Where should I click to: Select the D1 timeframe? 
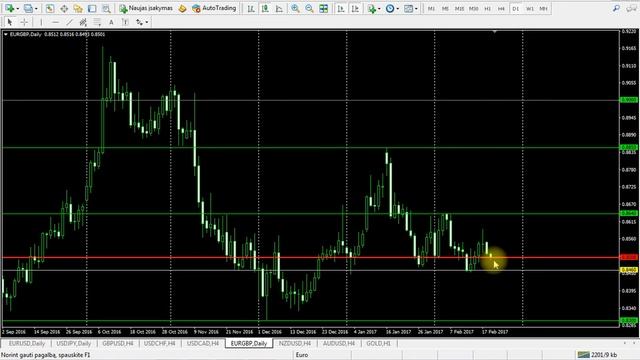516,8
